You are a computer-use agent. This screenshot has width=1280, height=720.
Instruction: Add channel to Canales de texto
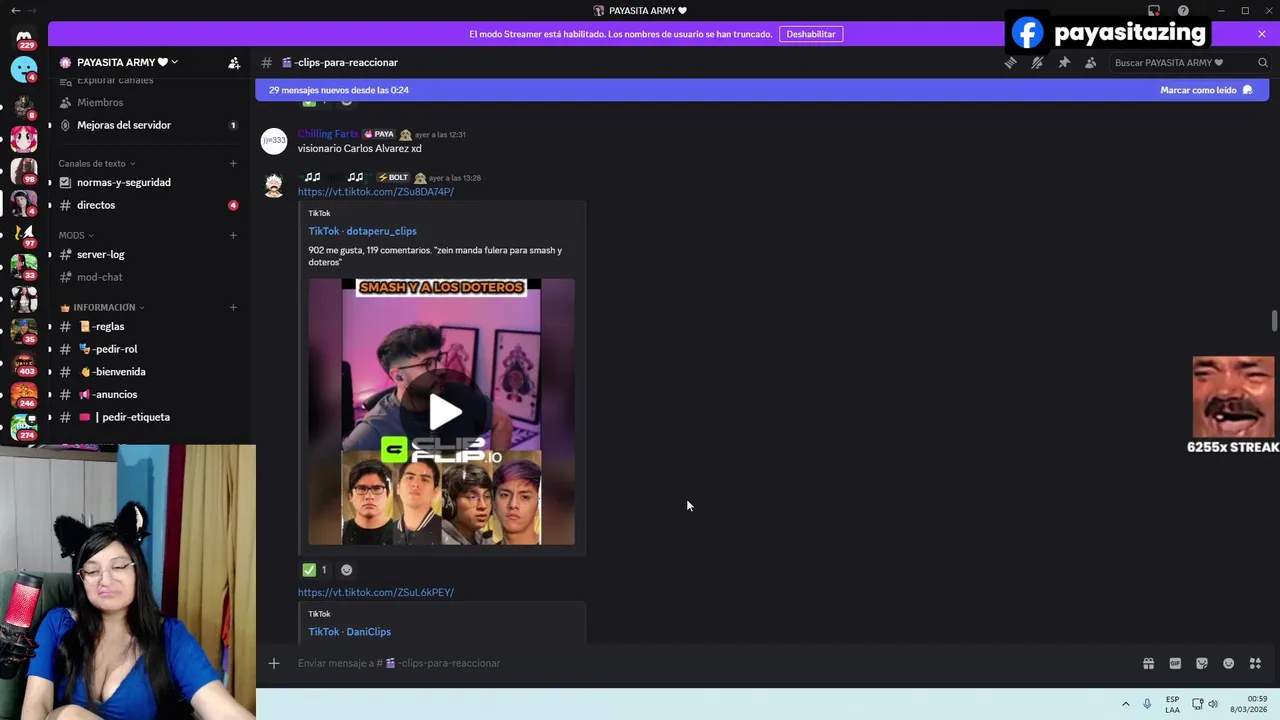233,163
